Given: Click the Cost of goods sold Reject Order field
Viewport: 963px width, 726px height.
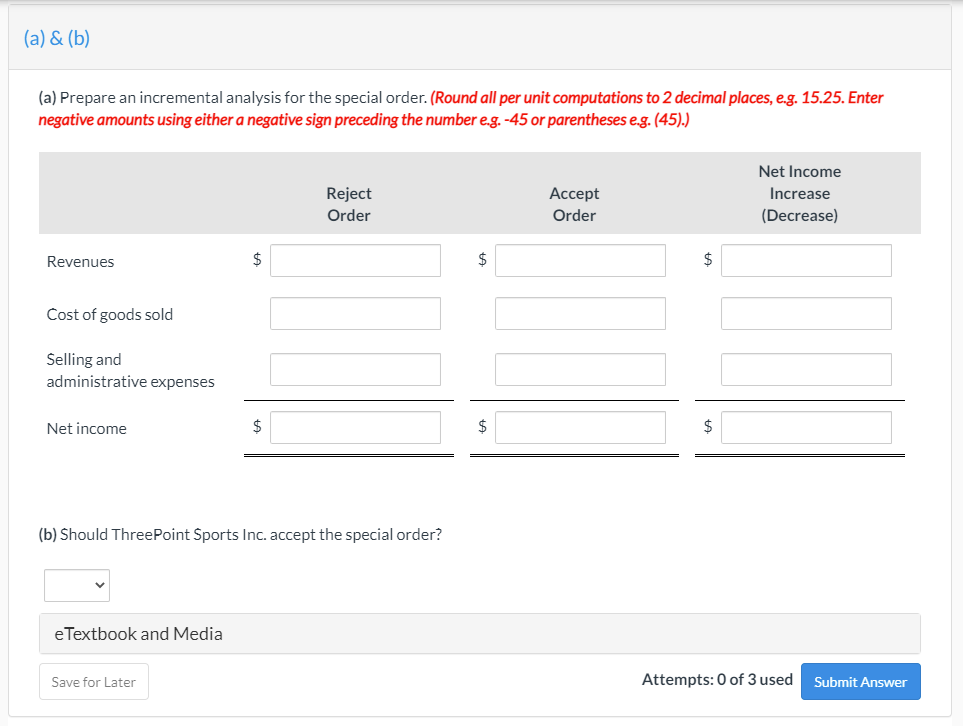Looking at the screenshot, I should pyautogui.click(x=355, y=313).
